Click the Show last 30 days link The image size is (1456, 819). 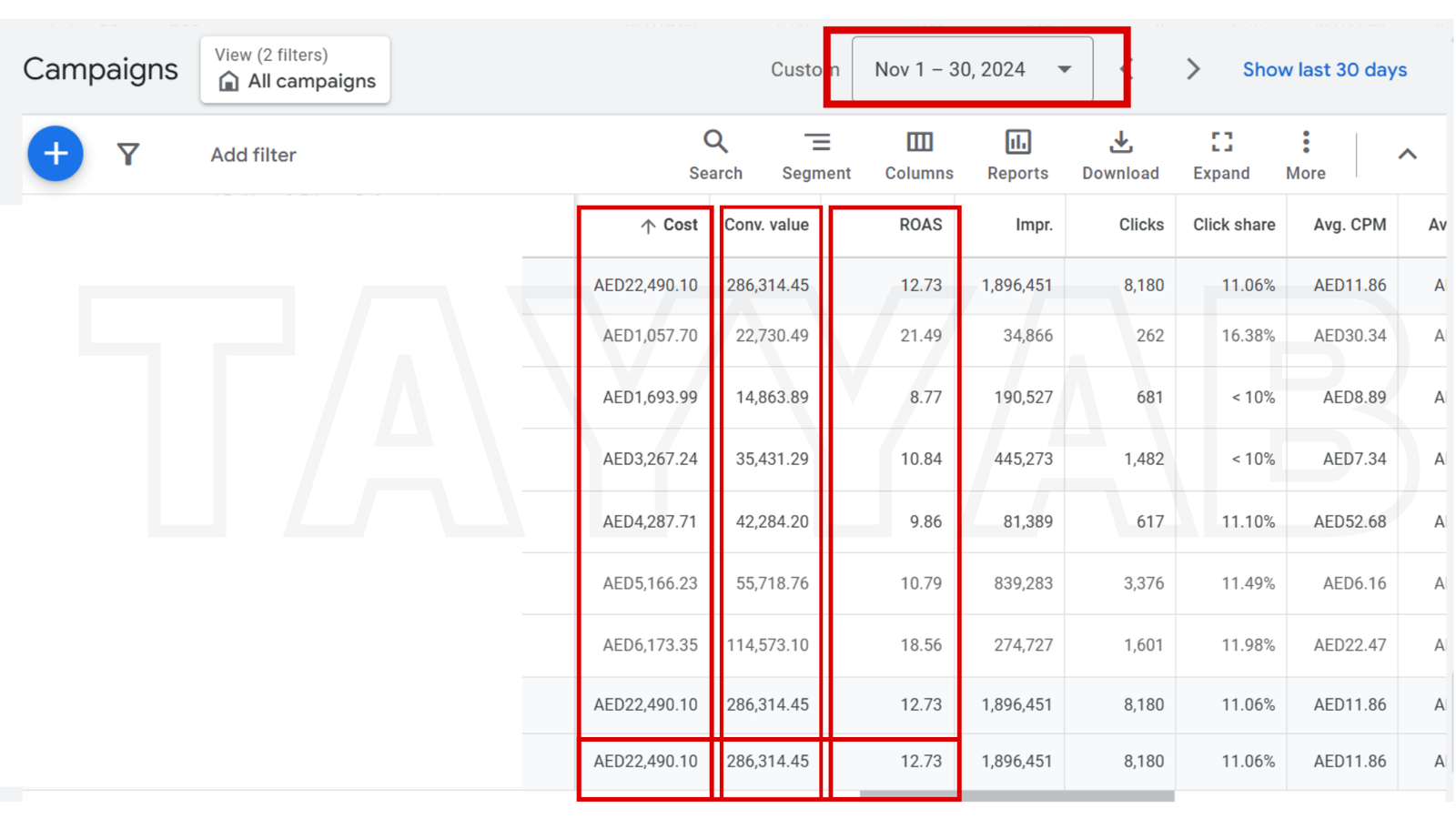coord(1324,70)
